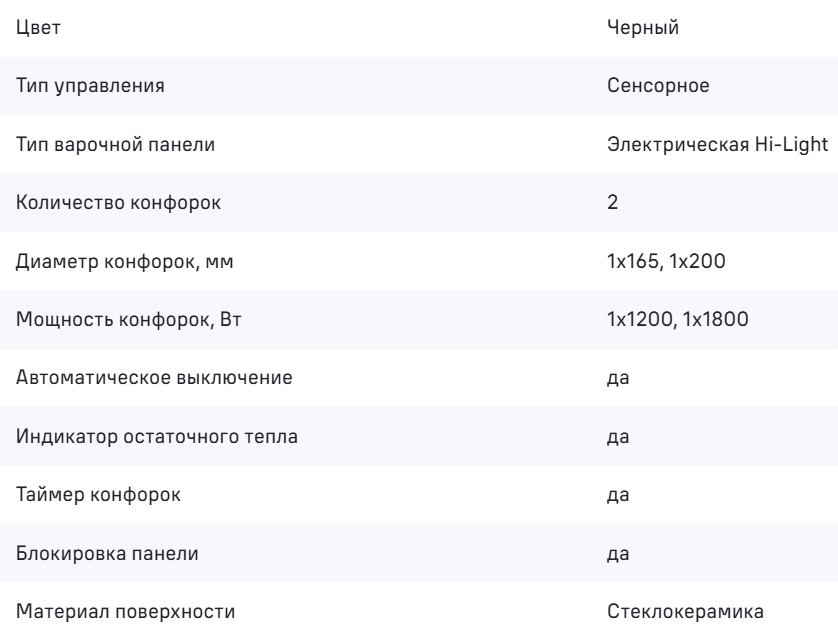Select the "Черный" color value
This screenshot has width=838, height=641.
(644, 27)
